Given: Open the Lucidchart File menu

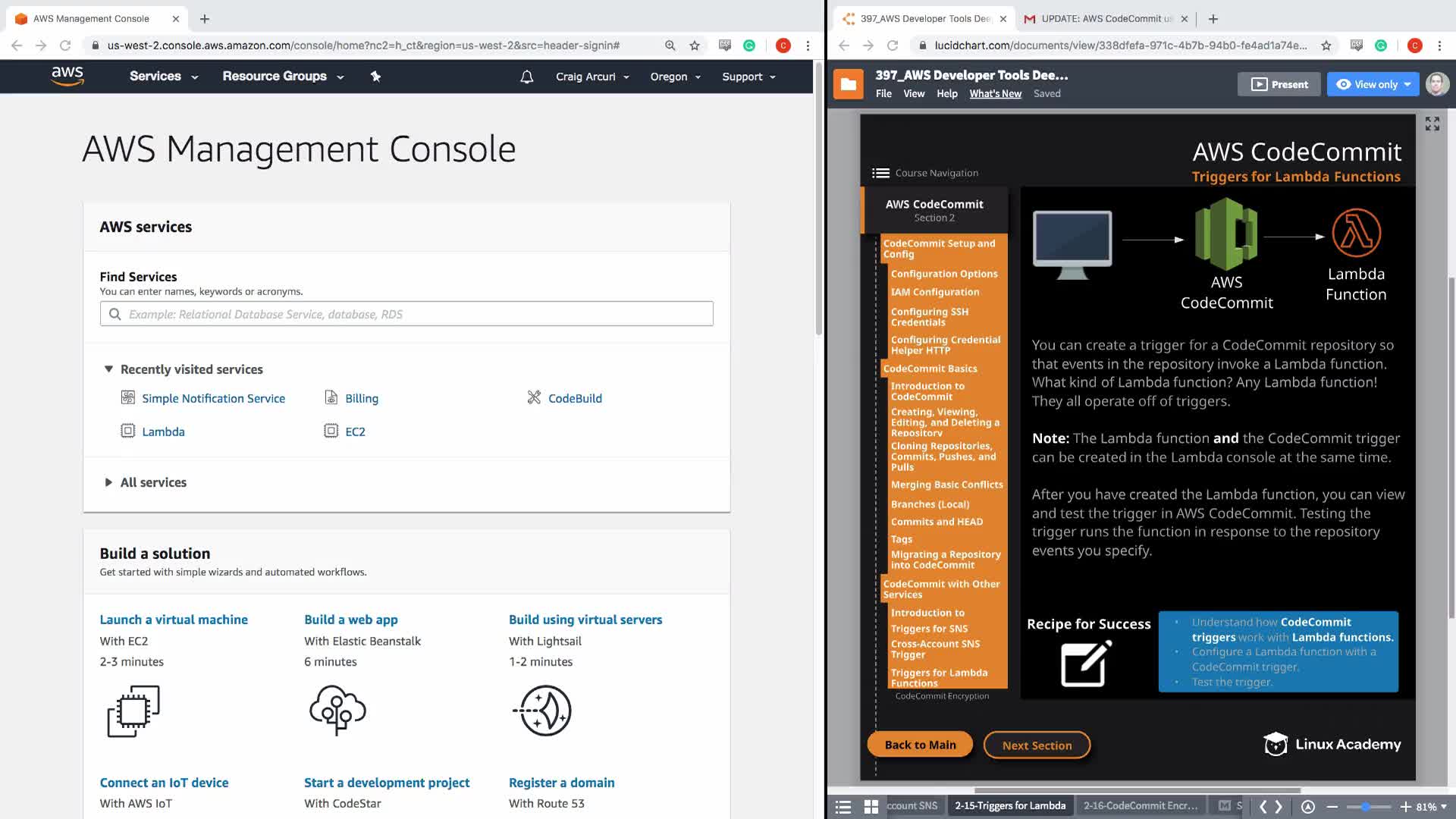Looking at the screenshot, I should (883, 93).
